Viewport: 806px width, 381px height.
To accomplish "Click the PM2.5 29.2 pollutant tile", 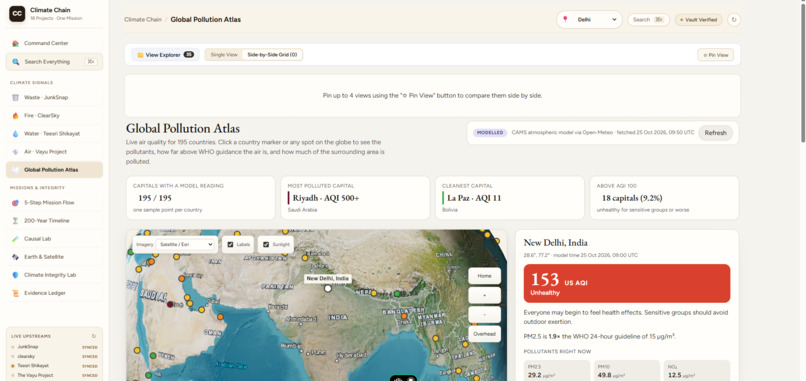I will [557, 371].
